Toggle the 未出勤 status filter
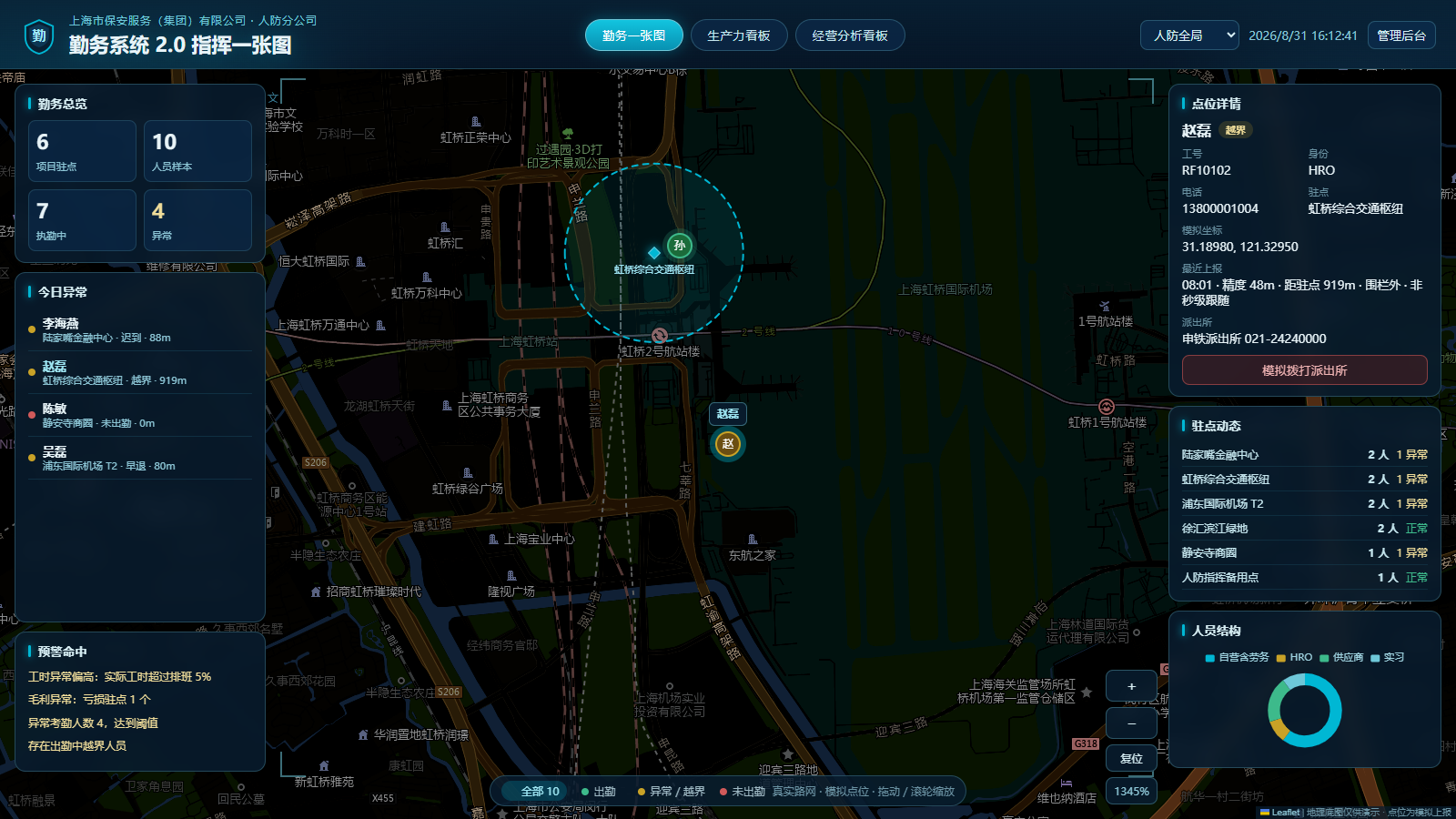Screen dimensions: 1456x819 click(743, 792)
